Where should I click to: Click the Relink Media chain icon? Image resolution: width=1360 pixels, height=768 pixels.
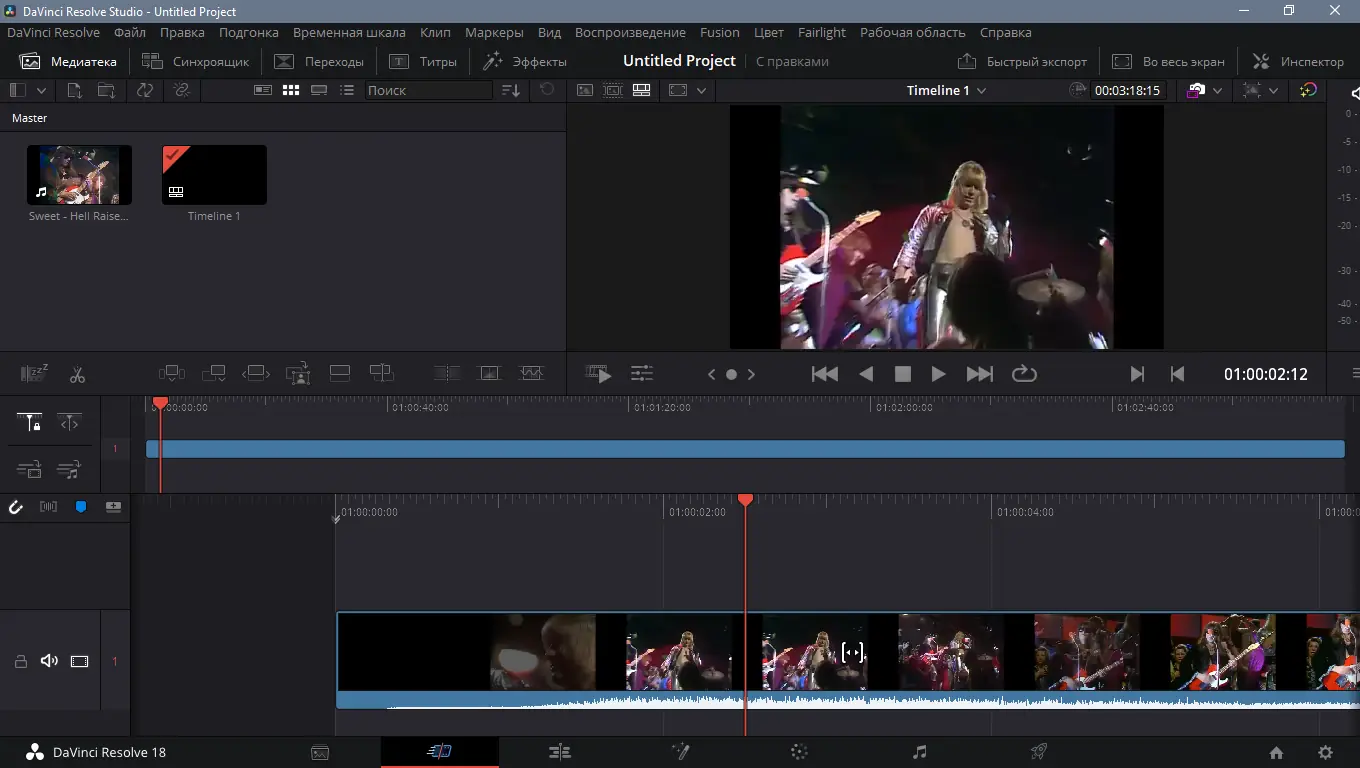181,90
